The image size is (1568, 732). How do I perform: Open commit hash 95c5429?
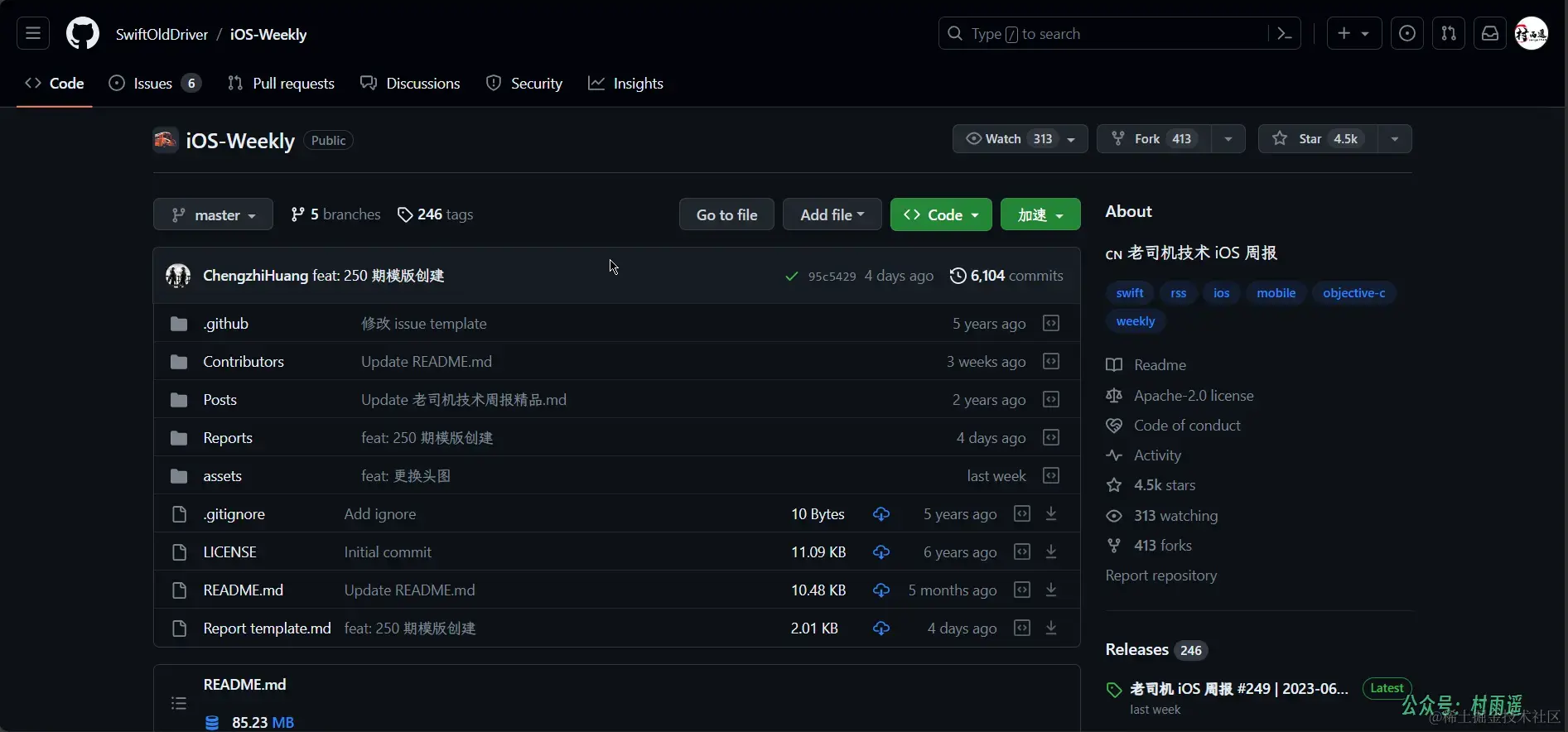click(x=832, y=277)
